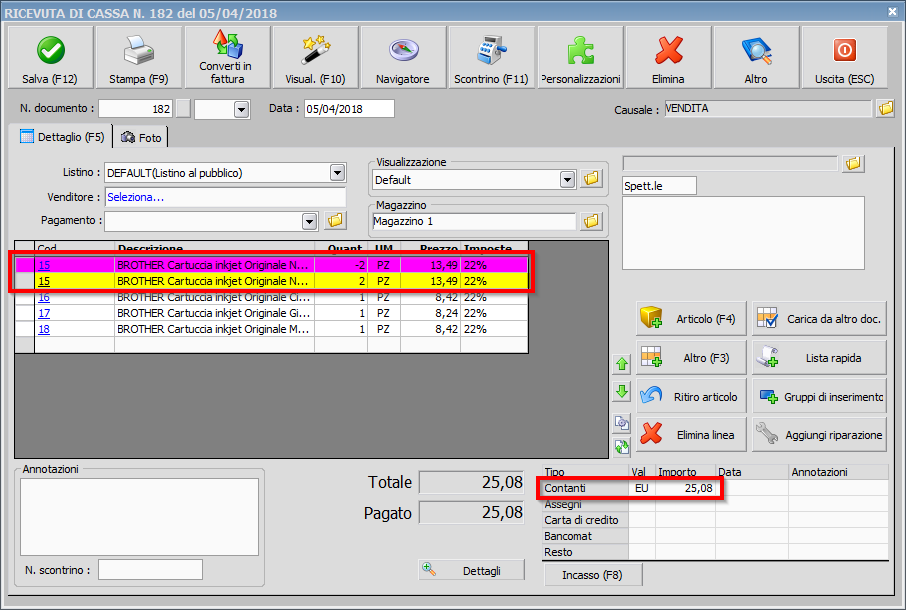Open the dropdown next to N. documento
The width and height of the screenshot is (906, 610).
[x=242, y=109]
